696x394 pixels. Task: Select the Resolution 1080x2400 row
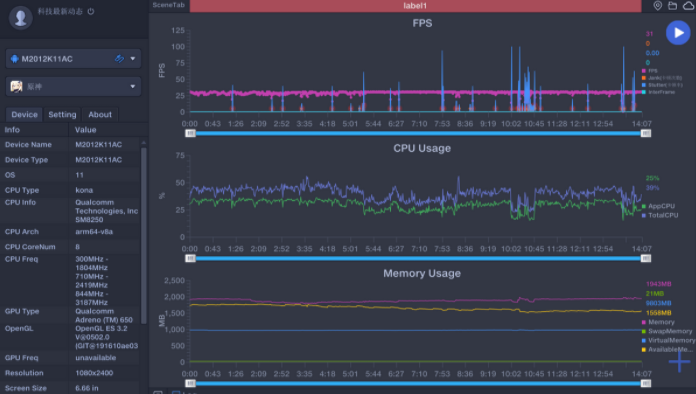[x=70, y=373]
